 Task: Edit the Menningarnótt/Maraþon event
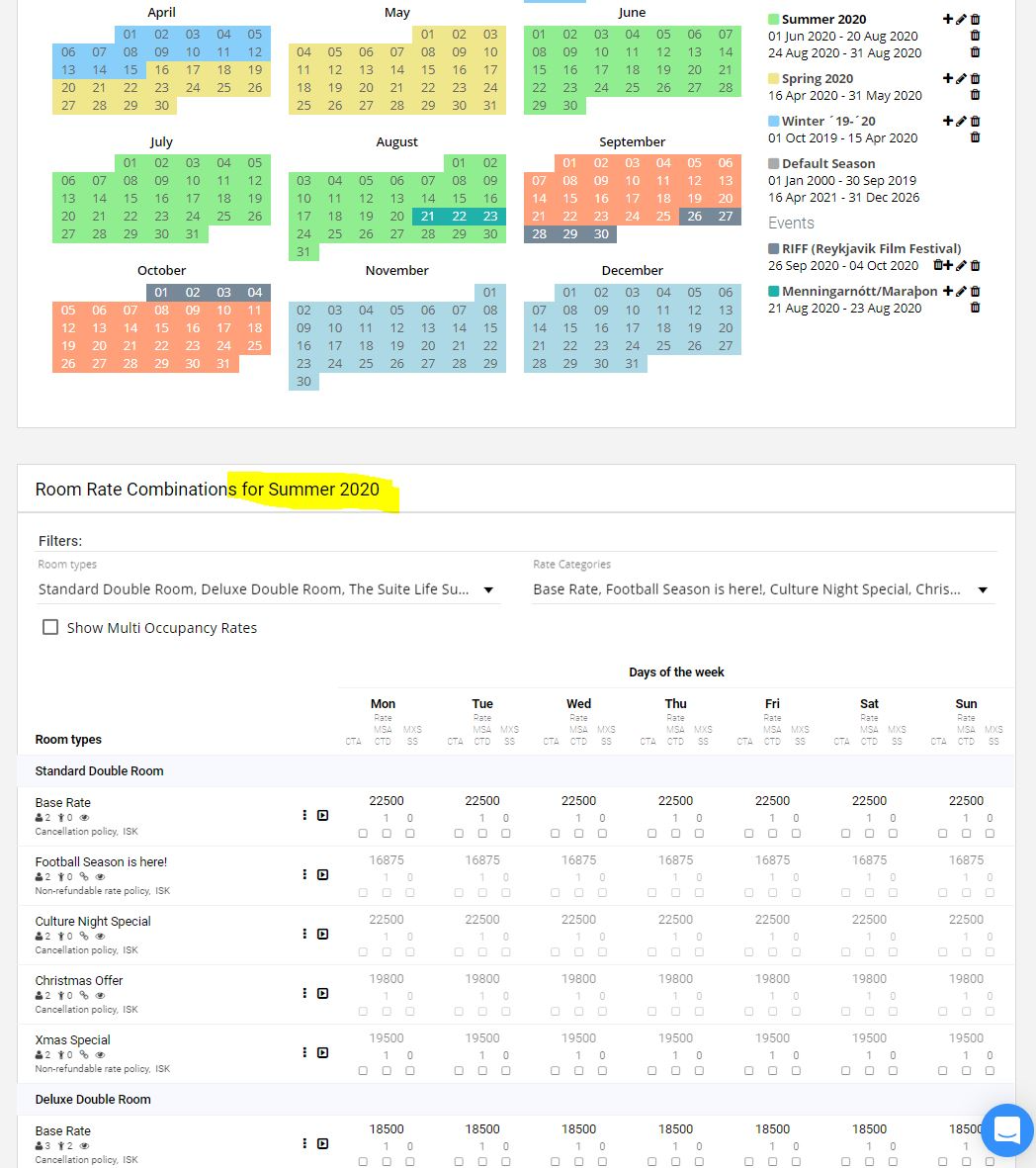[962, 291]
